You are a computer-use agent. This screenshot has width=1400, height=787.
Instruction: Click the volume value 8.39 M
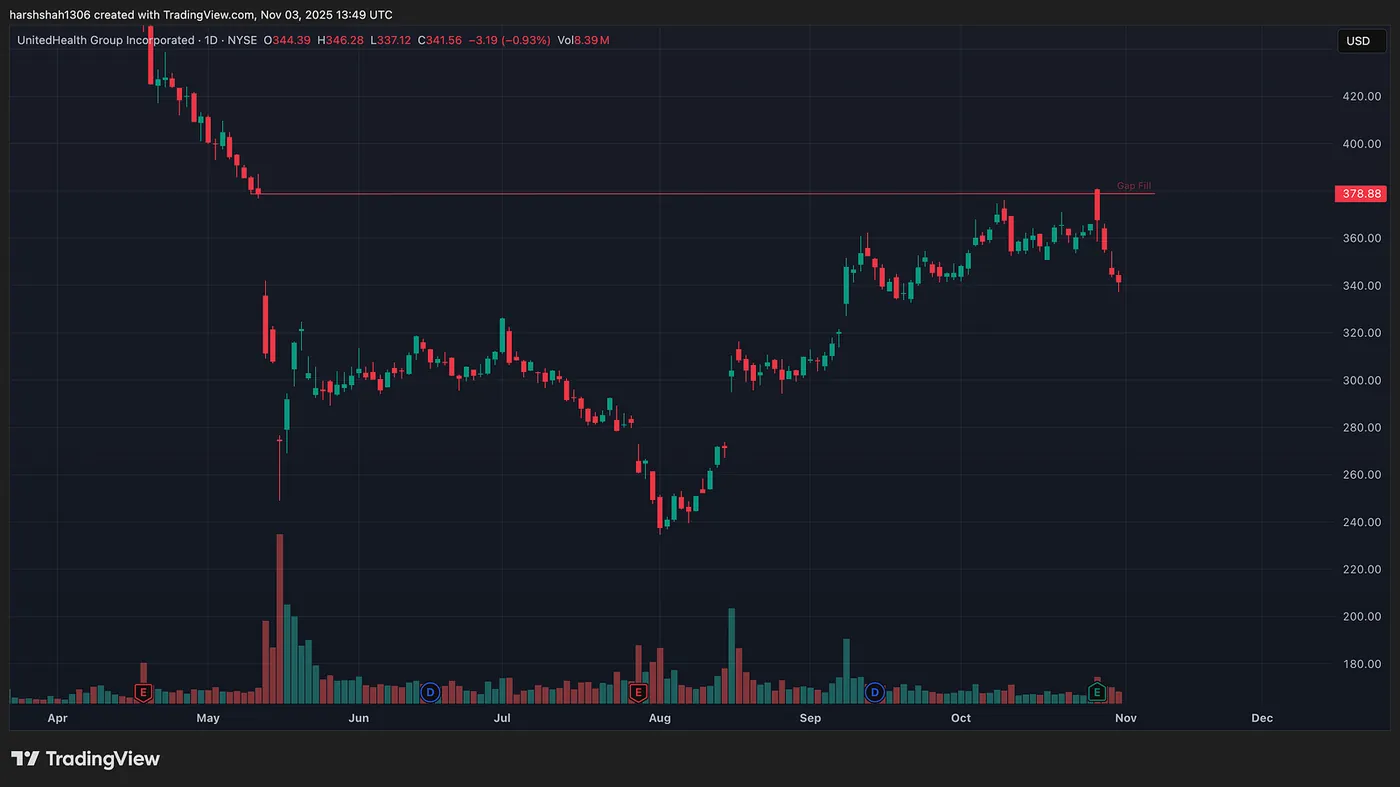pyautogui.click(x=592, y=40)
